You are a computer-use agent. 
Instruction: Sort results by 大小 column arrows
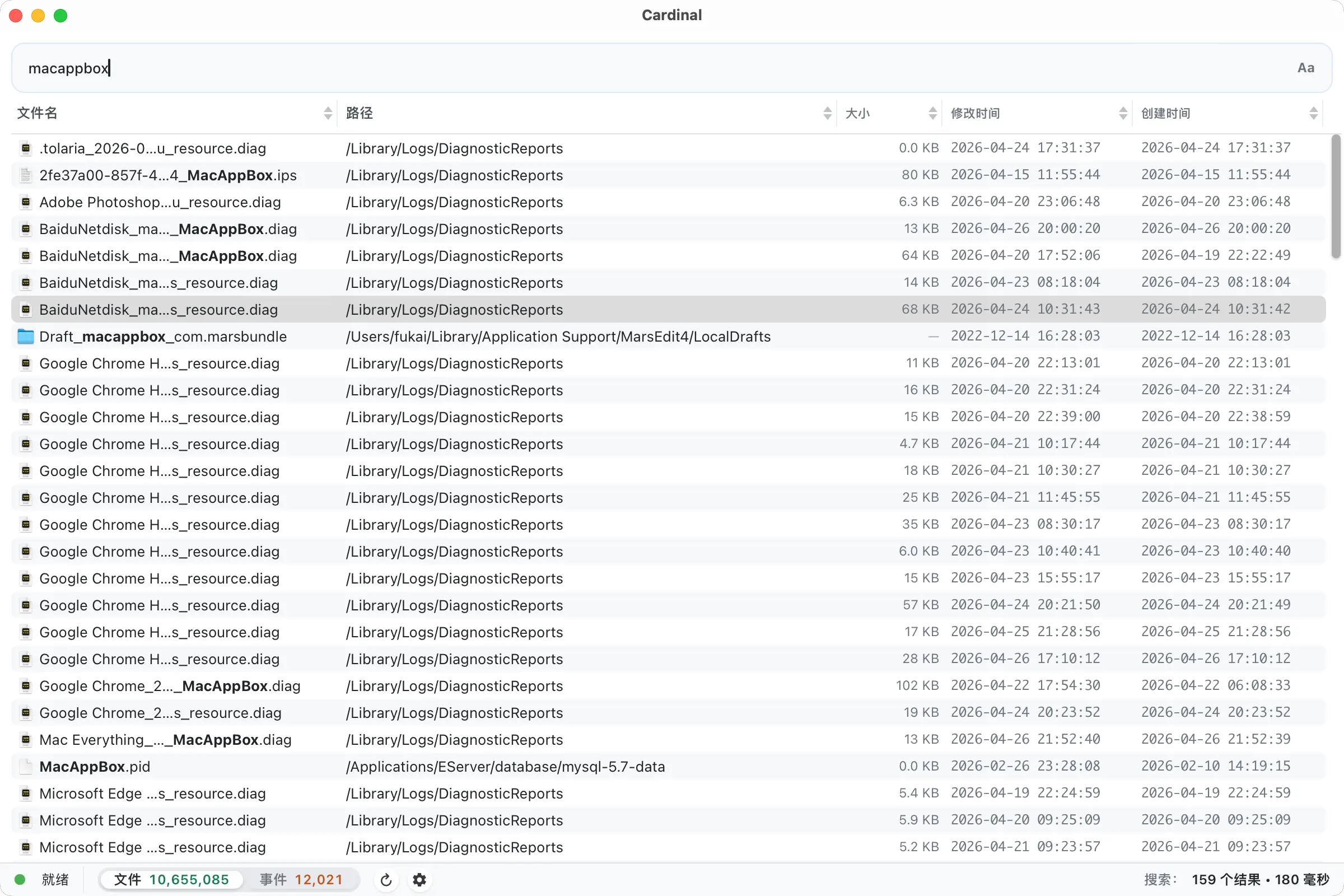click(x=932, y=113)
